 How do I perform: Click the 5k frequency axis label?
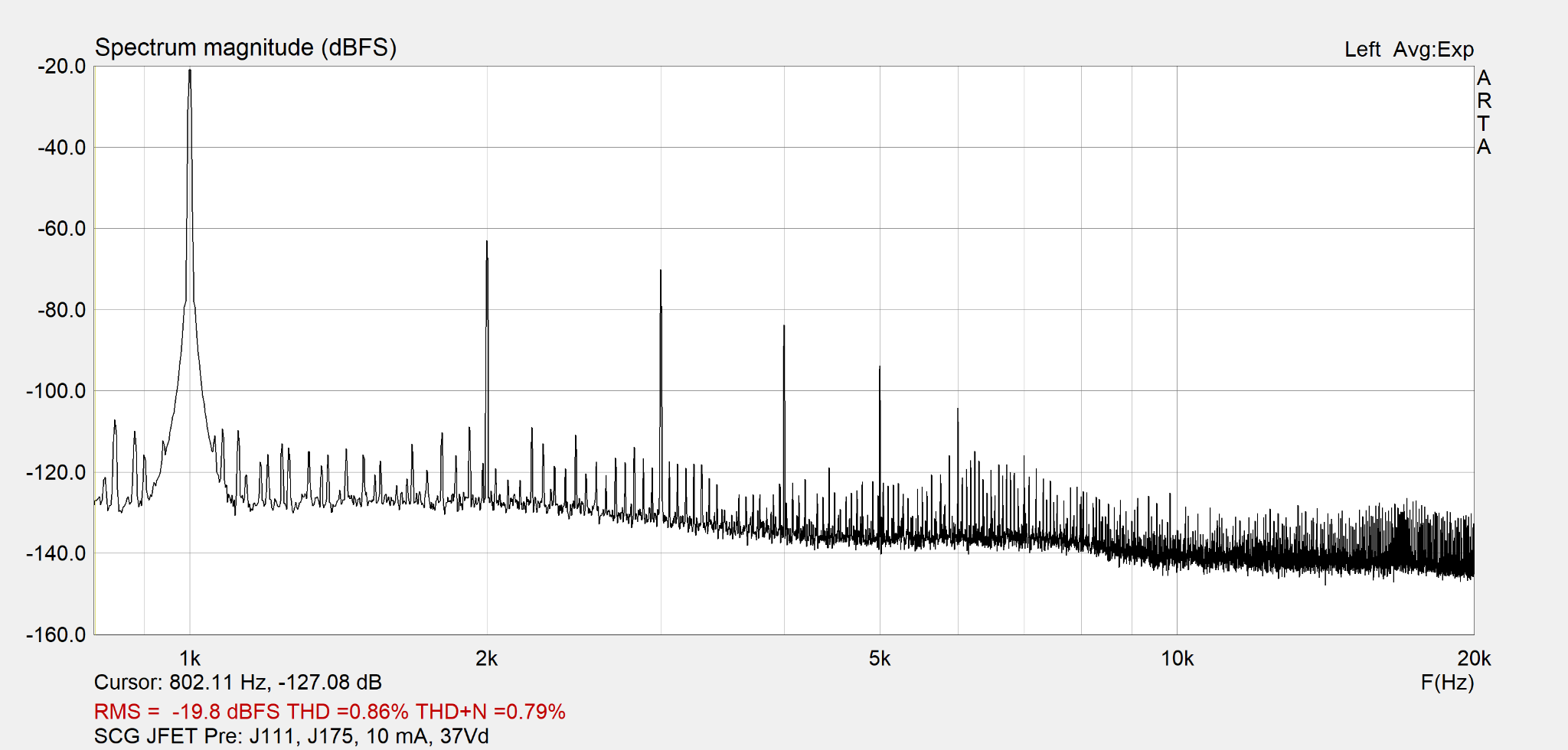(880, 658)
